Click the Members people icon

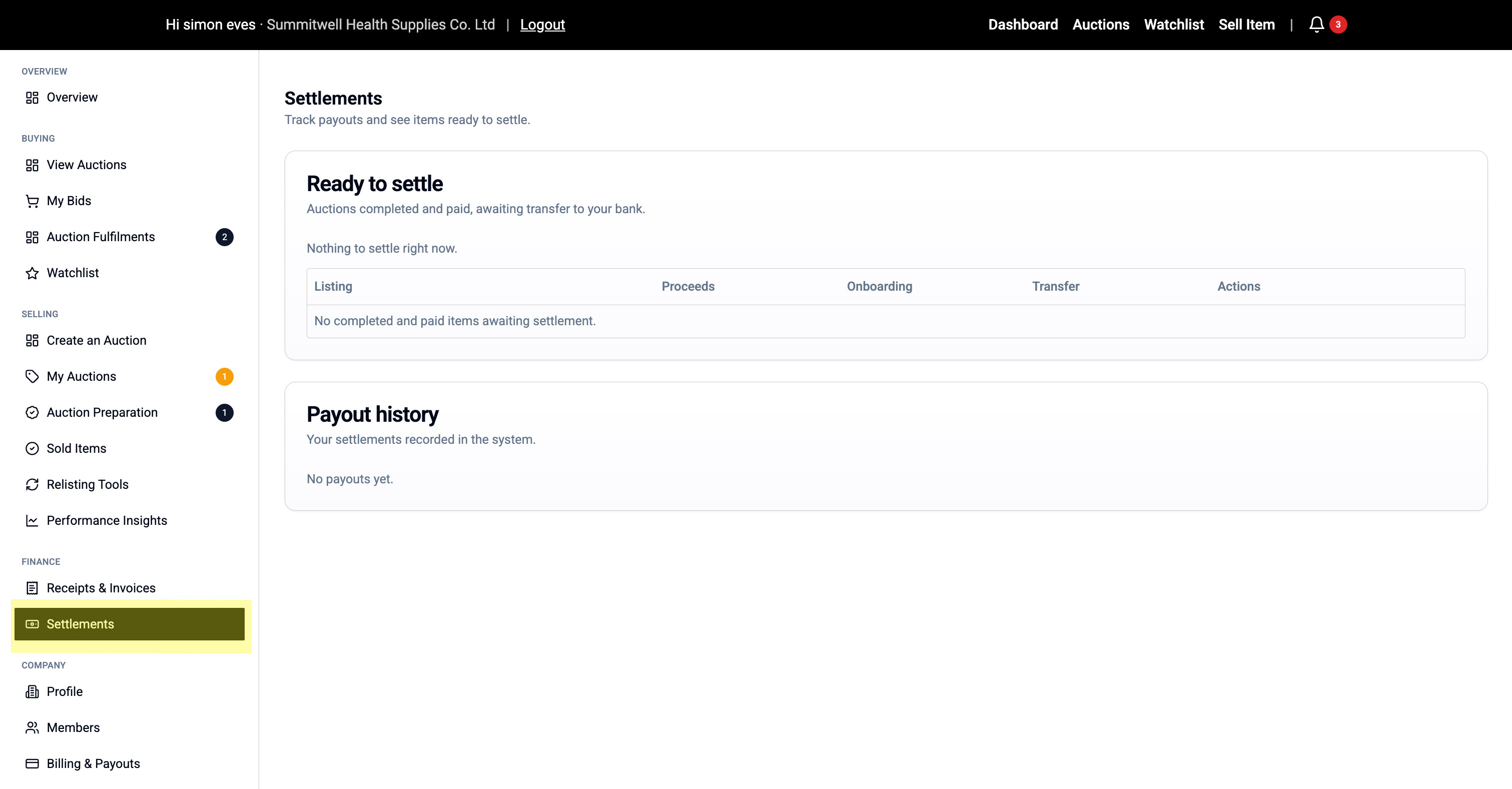point(33,728)
